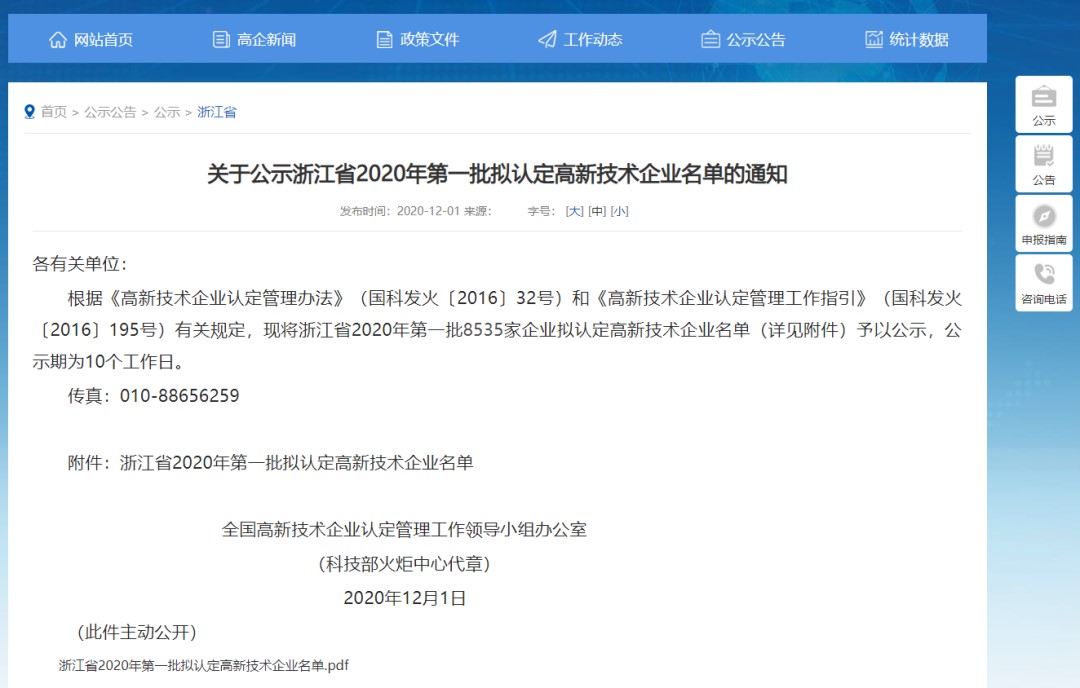The width and height of the screenshot is (1080, 688).
Task: Navigate to 公示公告 from the breadcrumb
Action: click(x=110, y=112)
